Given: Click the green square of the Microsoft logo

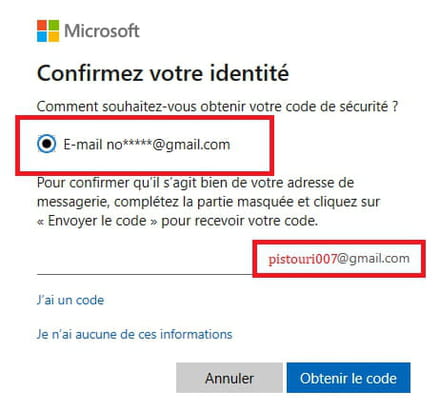Looking at the screenshot, I should [54, 25].
